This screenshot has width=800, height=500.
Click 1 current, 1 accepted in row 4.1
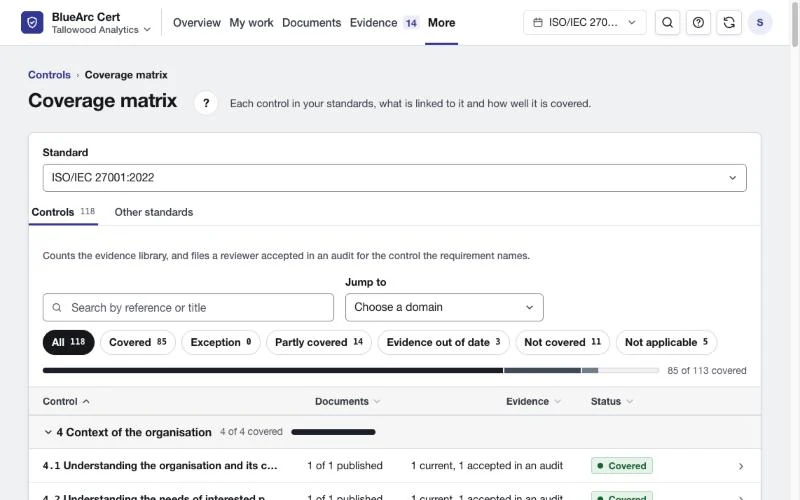click(x=487, y=465)
